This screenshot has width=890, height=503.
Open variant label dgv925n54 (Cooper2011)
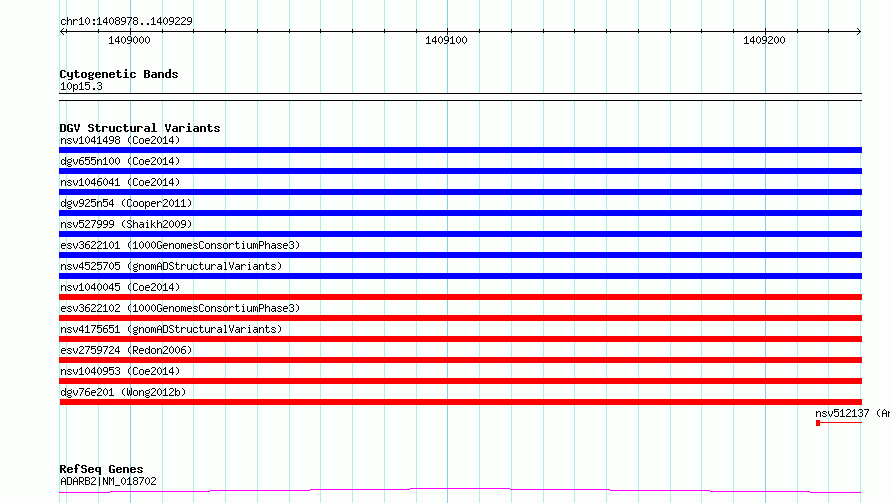pos(126,203)
